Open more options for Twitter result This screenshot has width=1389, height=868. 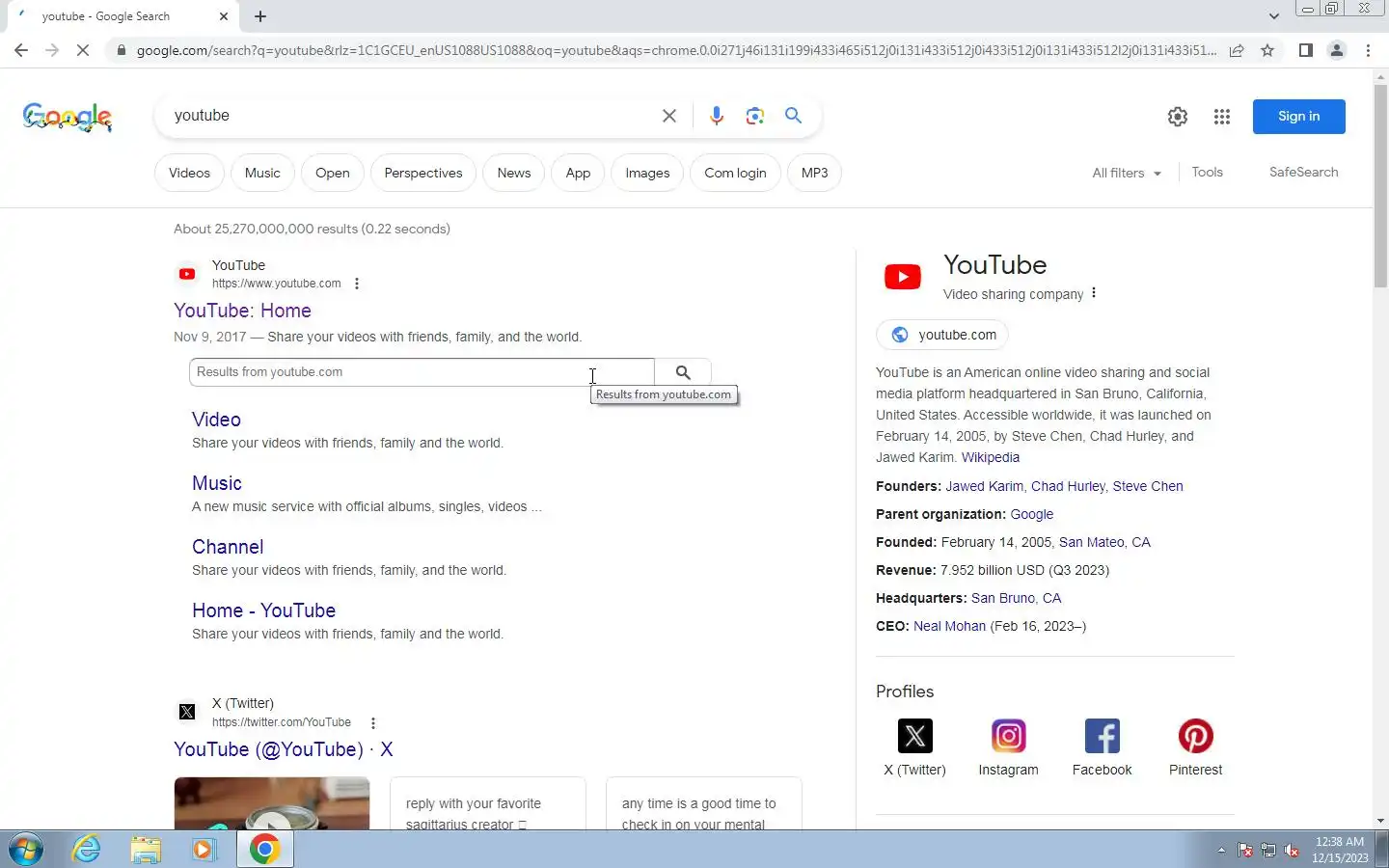point(373,722)
